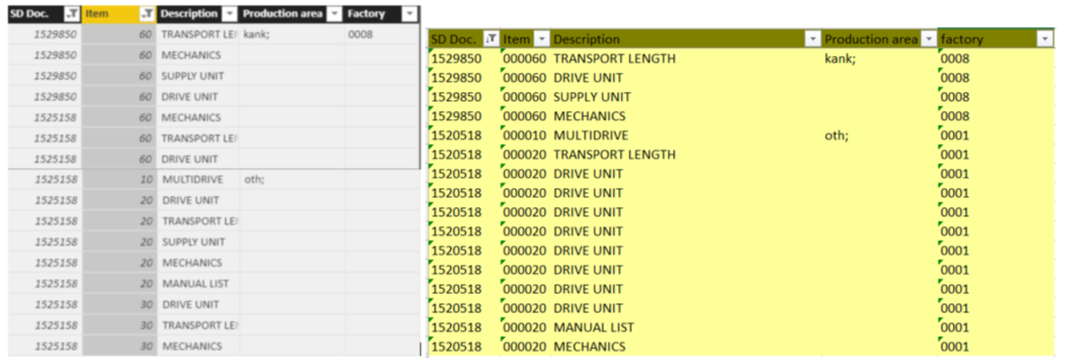Select item 20 DRIVE UNIT cell in left table
Screen dimensions: 1072x363
pyautogui.click(x=198, y=201)
